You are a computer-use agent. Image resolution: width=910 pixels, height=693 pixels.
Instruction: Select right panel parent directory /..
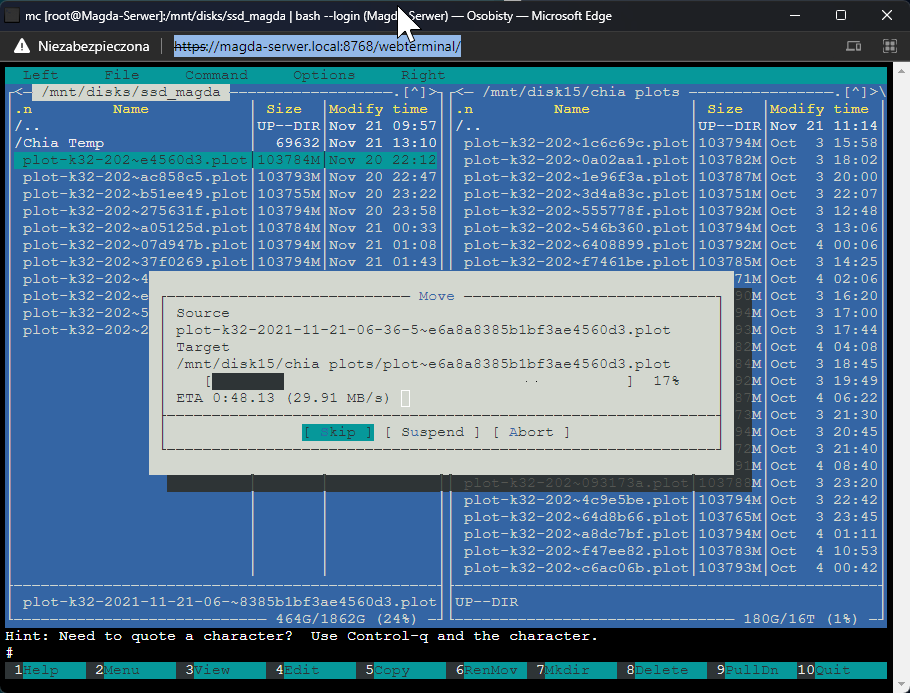coord(666,126)
